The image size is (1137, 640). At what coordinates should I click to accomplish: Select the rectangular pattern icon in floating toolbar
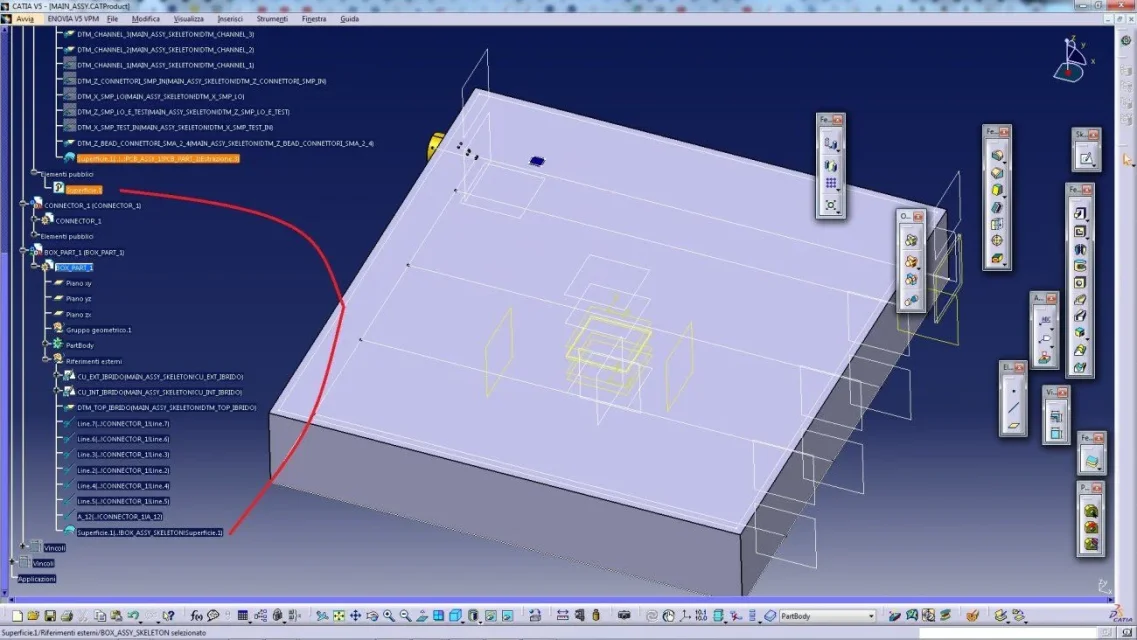click(x=830, y=184)
